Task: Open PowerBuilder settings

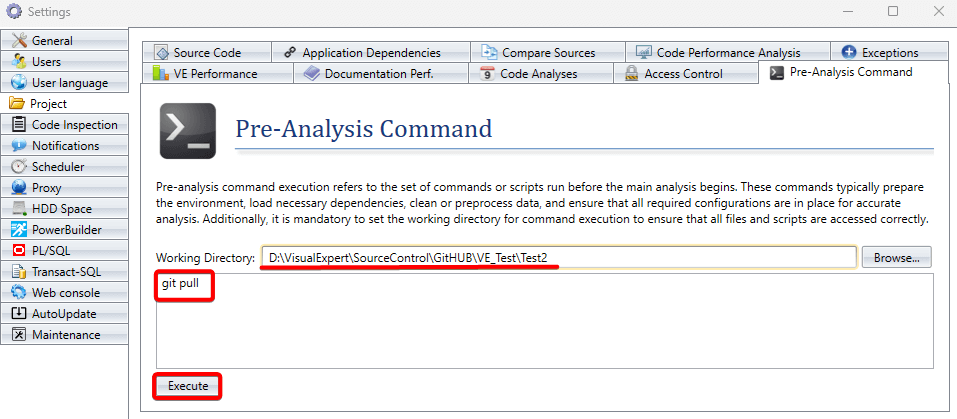Action: (64, 230)
